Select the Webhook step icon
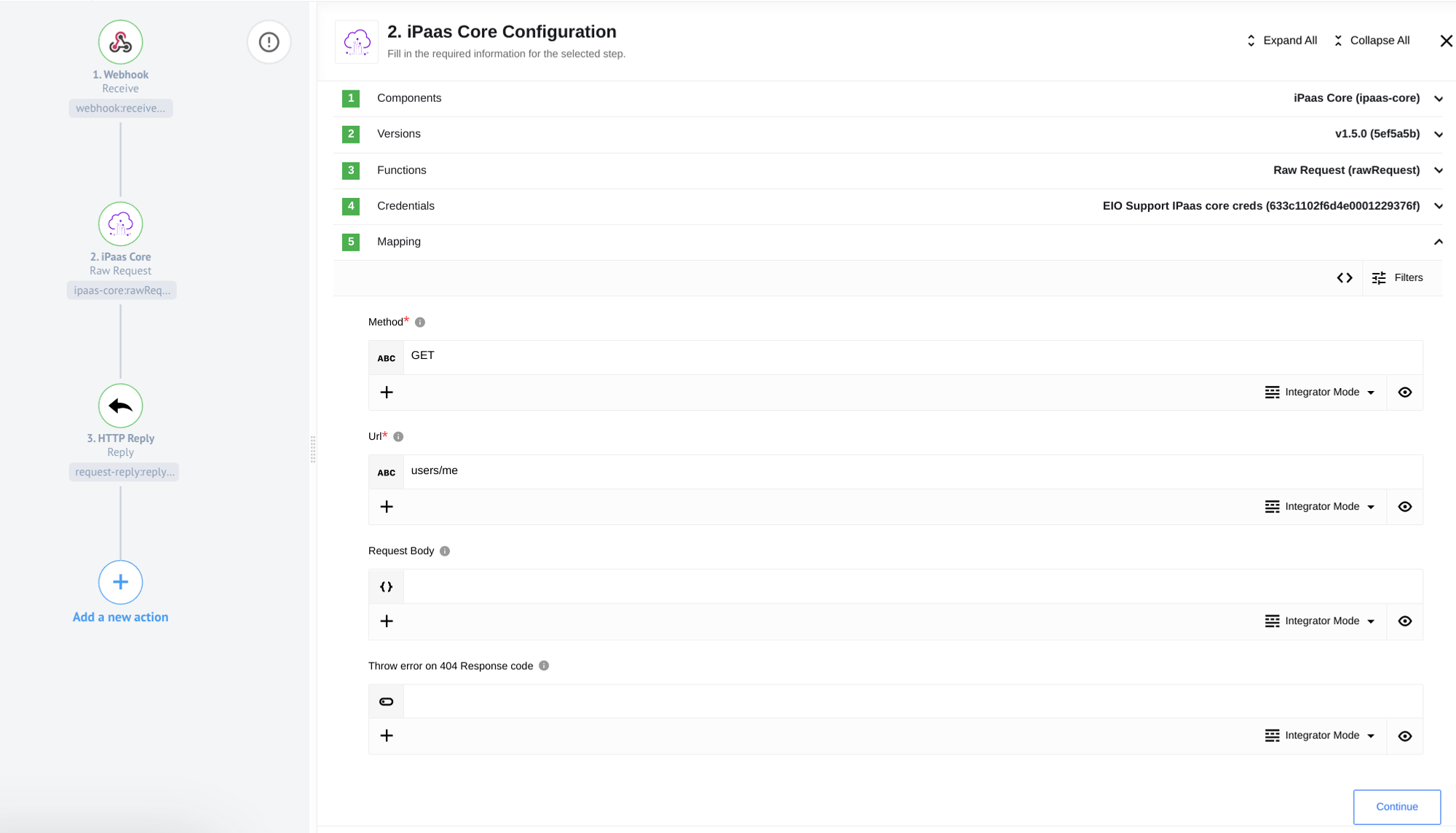The image size is (1456, 833). click(120, 42)
